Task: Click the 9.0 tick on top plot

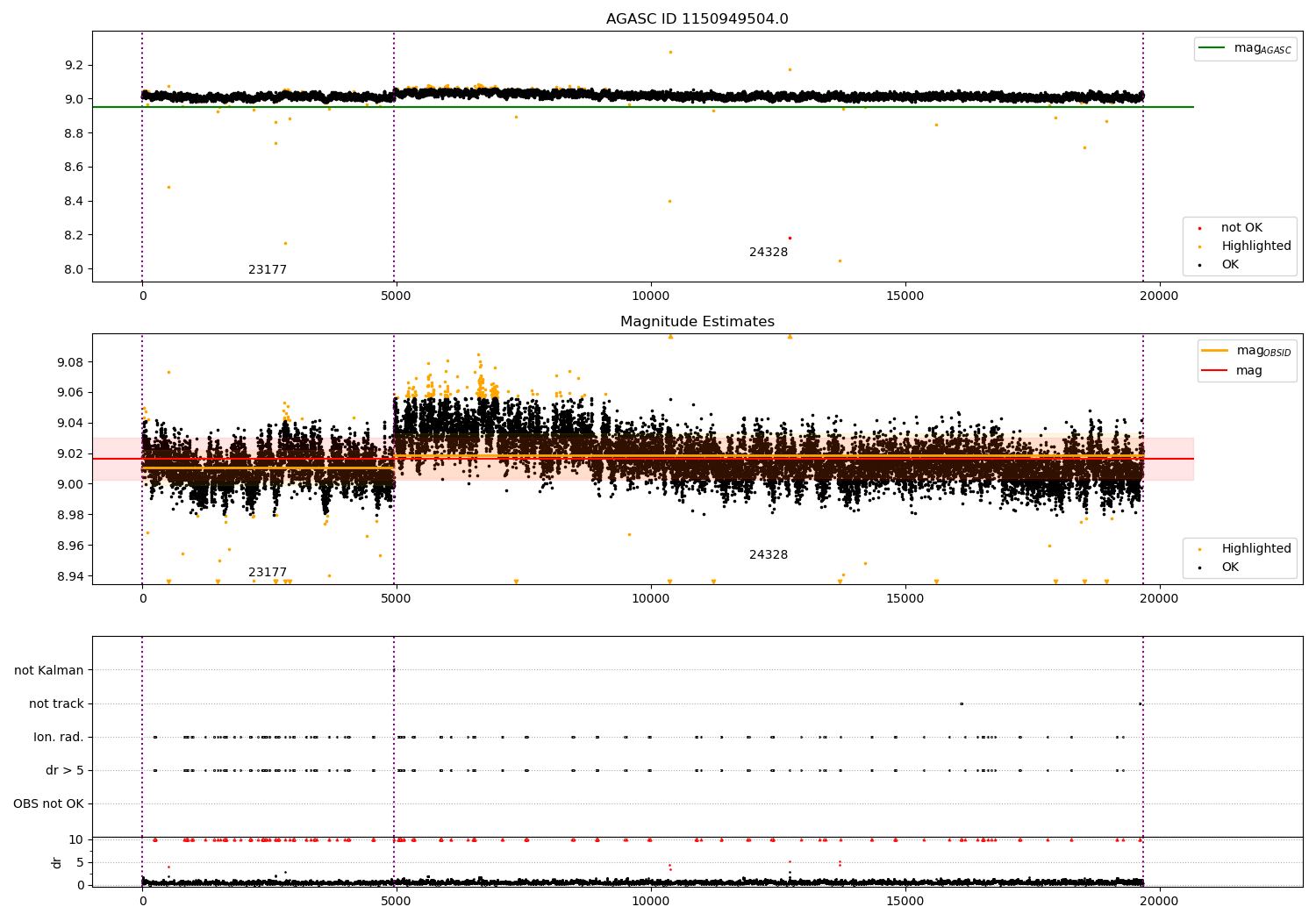Action: pyautogui.click(x=75, y=99)
